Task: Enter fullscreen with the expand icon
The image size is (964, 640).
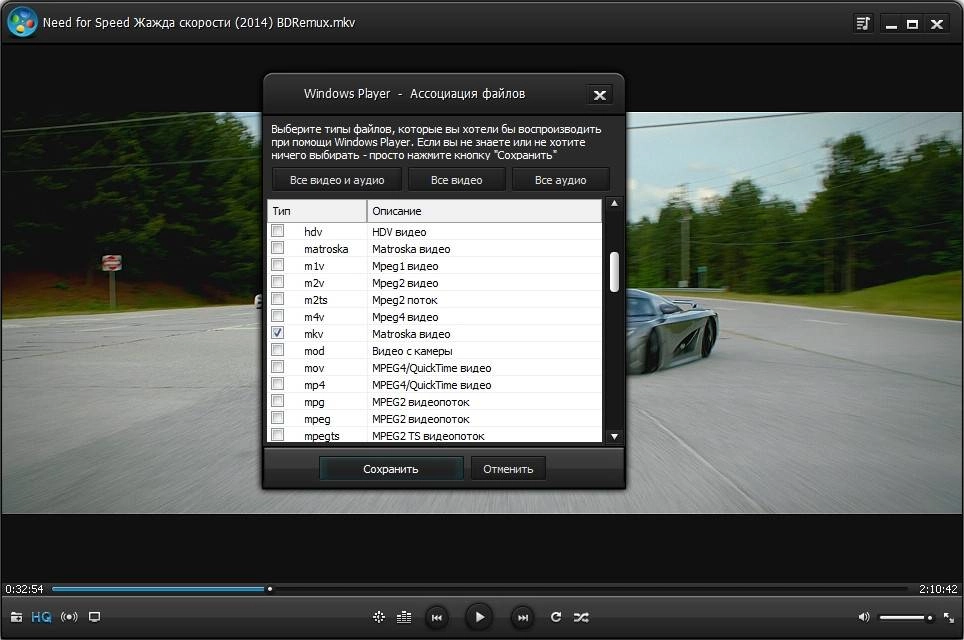Action: pos(949,617)
